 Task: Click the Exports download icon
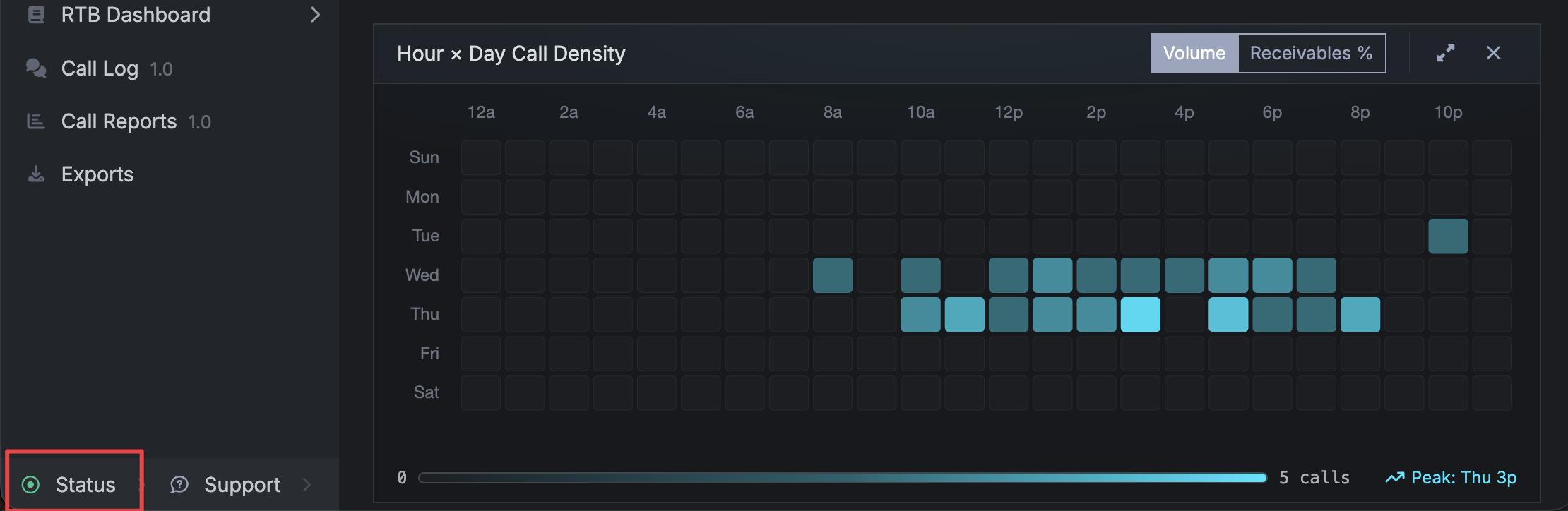click(36, 174)
